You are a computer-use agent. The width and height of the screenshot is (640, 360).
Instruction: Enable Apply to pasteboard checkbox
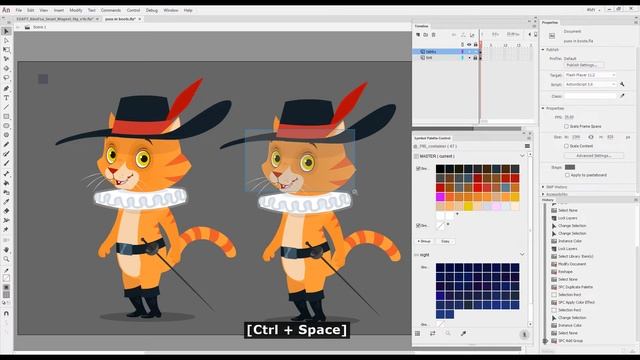[567, 175]
